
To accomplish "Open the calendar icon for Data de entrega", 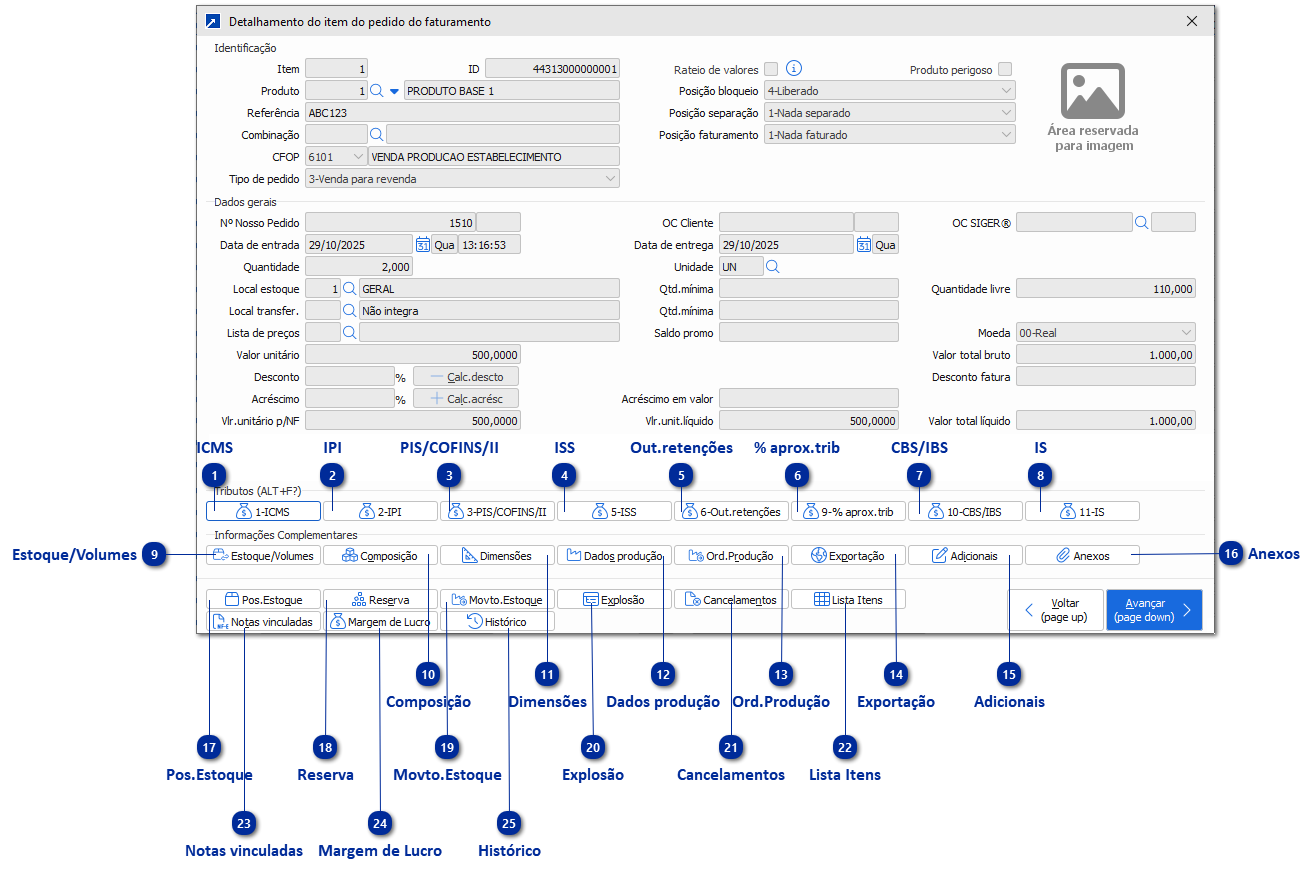I will [x=863, y=245].
